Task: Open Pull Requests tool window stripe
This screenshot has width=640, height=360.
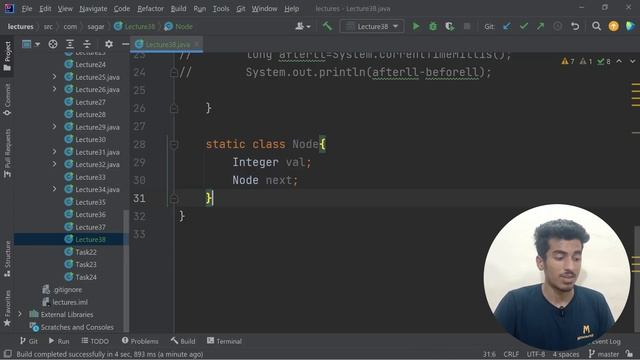Action: click(7, 153)
